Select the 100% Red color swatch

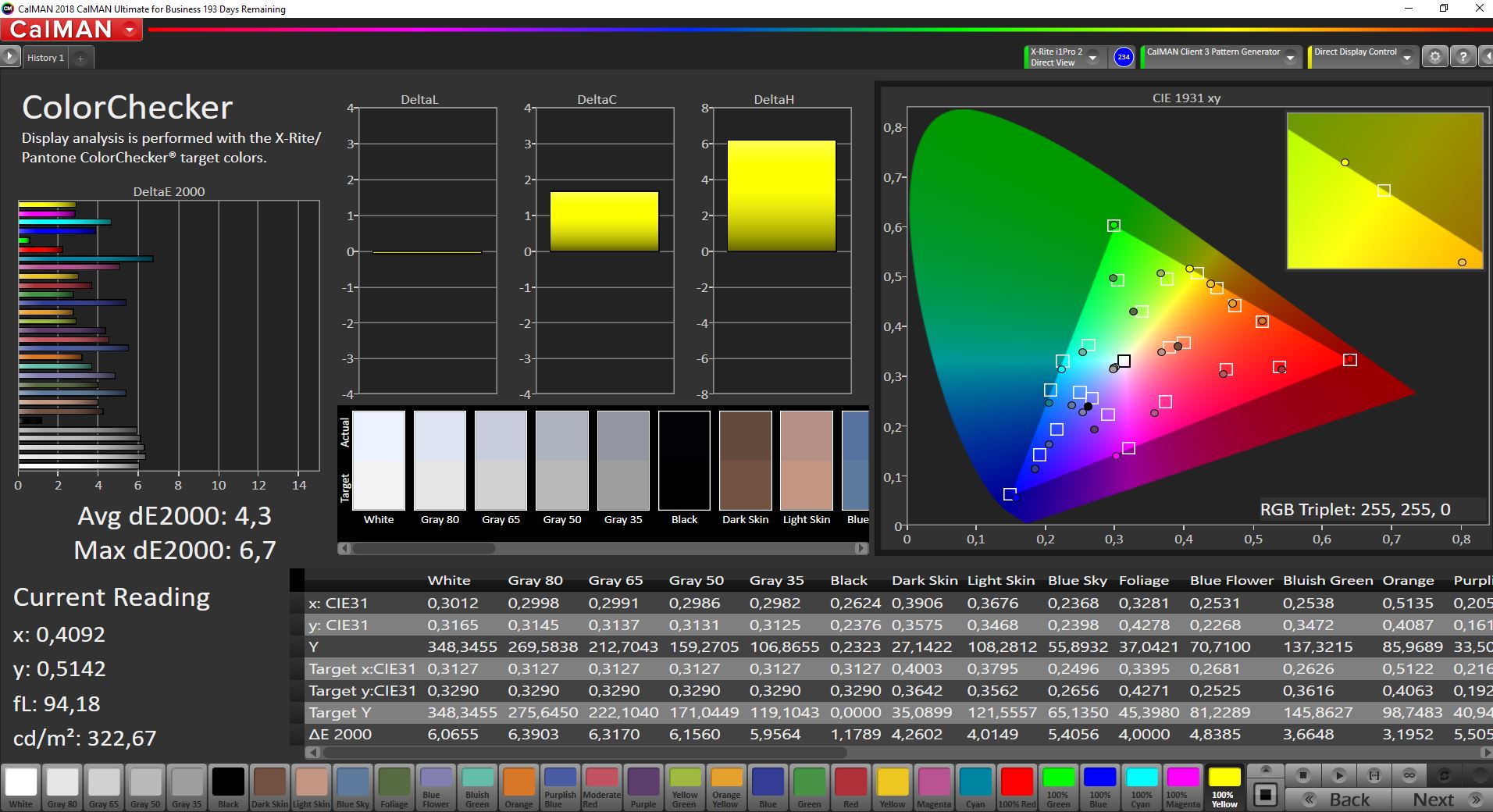click(1017, 786)
